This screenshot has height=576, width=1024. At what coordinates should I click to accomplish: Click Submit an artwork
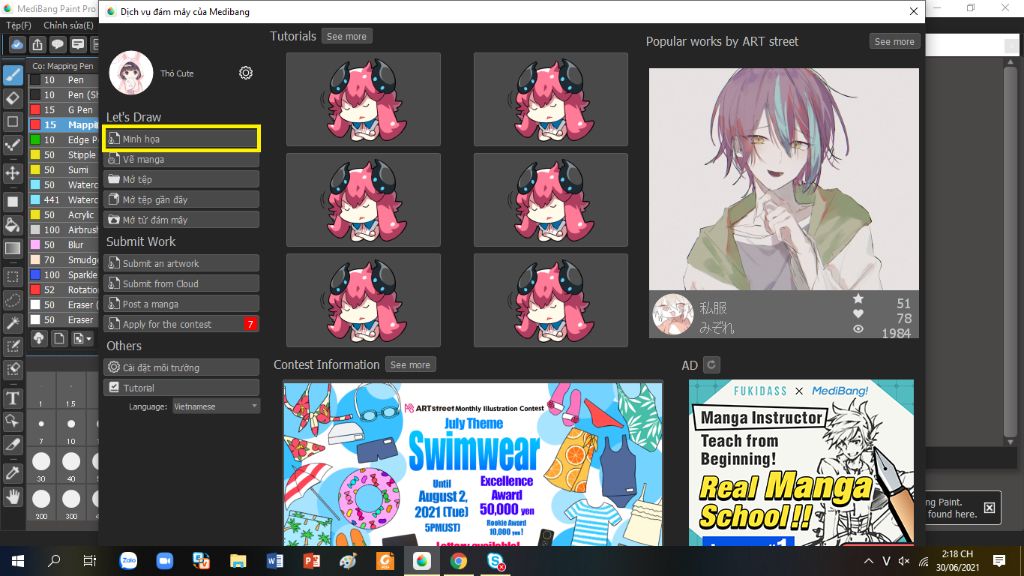pyautogui.click(x=182, y=263)
